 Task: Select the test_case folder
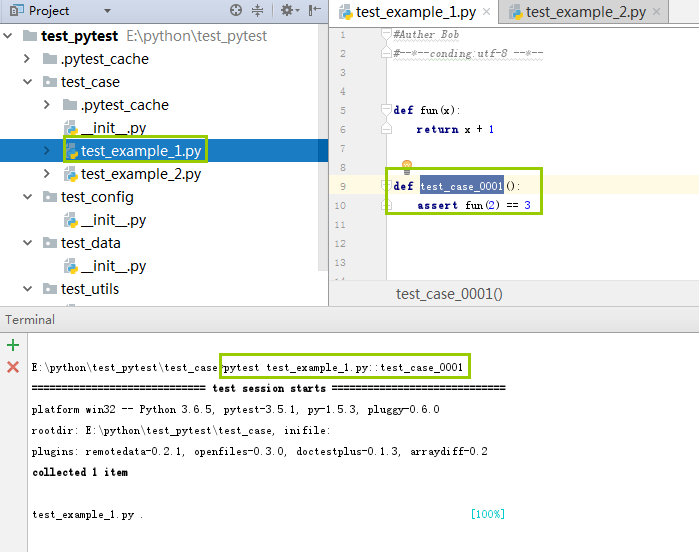pos(90,82)
